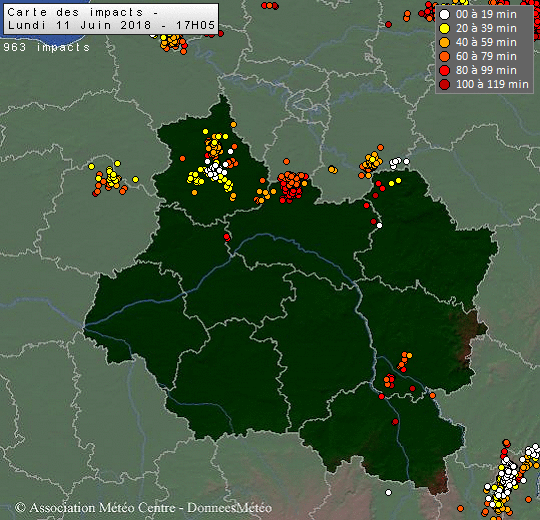Click the "00 à 19 min" legend label
The height and width of the screenshot is (520, 540).
point(486,14)
